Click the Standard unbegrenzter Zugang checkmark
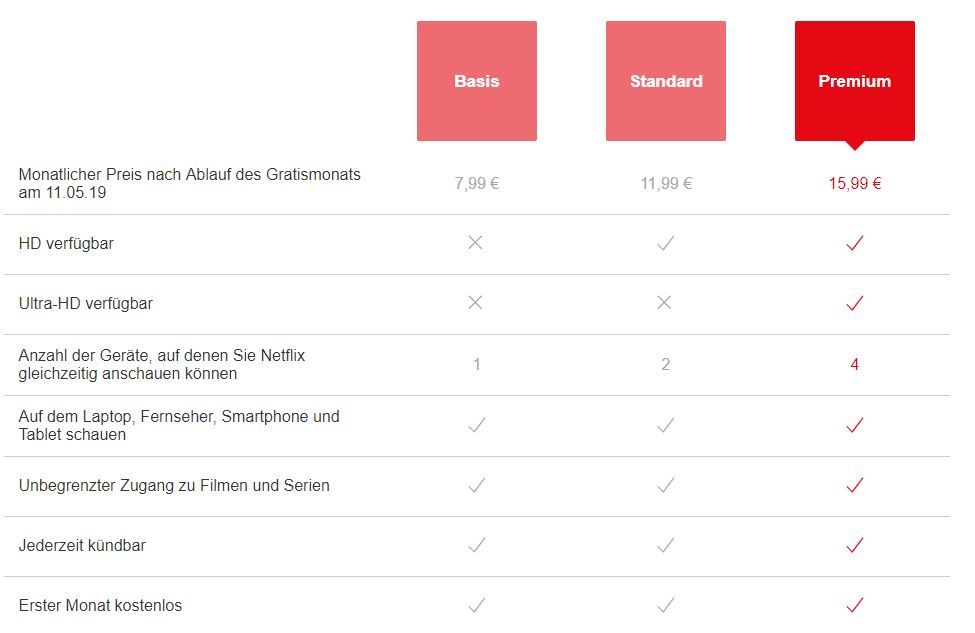This screenshot has height=633, width=975. click(x=665, y=485)
